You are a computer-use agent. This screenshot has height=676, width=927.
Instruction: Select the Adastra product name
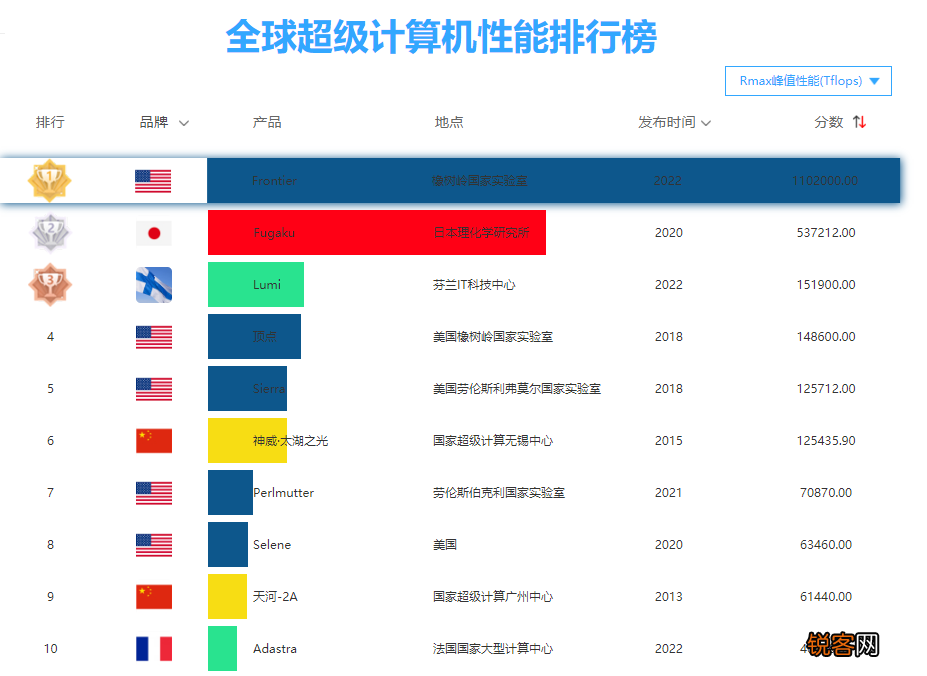tap(275, 649)
